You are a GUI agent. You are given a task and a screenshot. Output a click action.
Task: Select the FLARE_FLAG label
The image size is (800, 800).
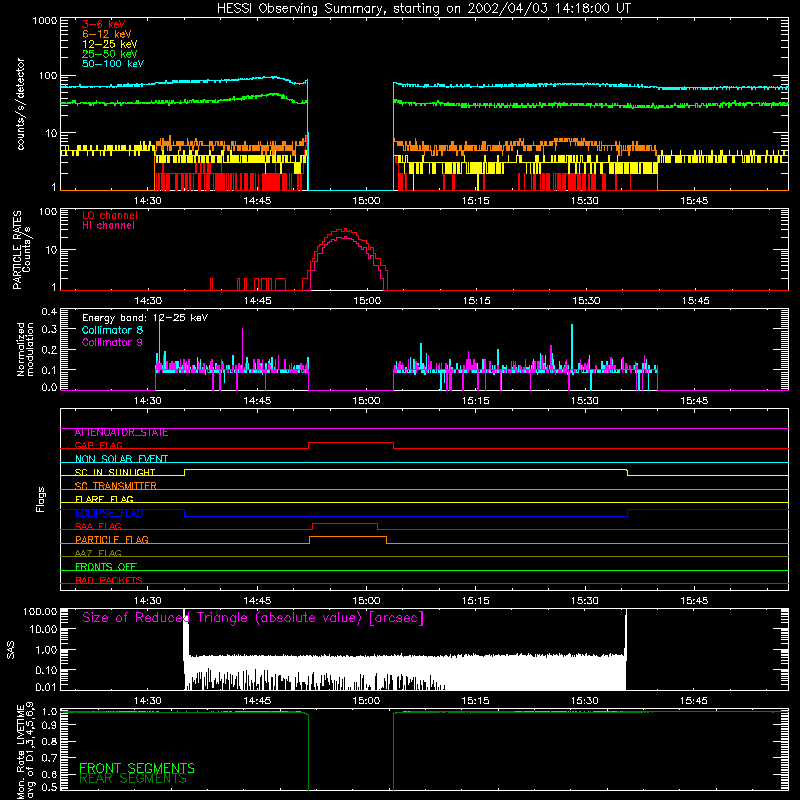tap(104, 499)
